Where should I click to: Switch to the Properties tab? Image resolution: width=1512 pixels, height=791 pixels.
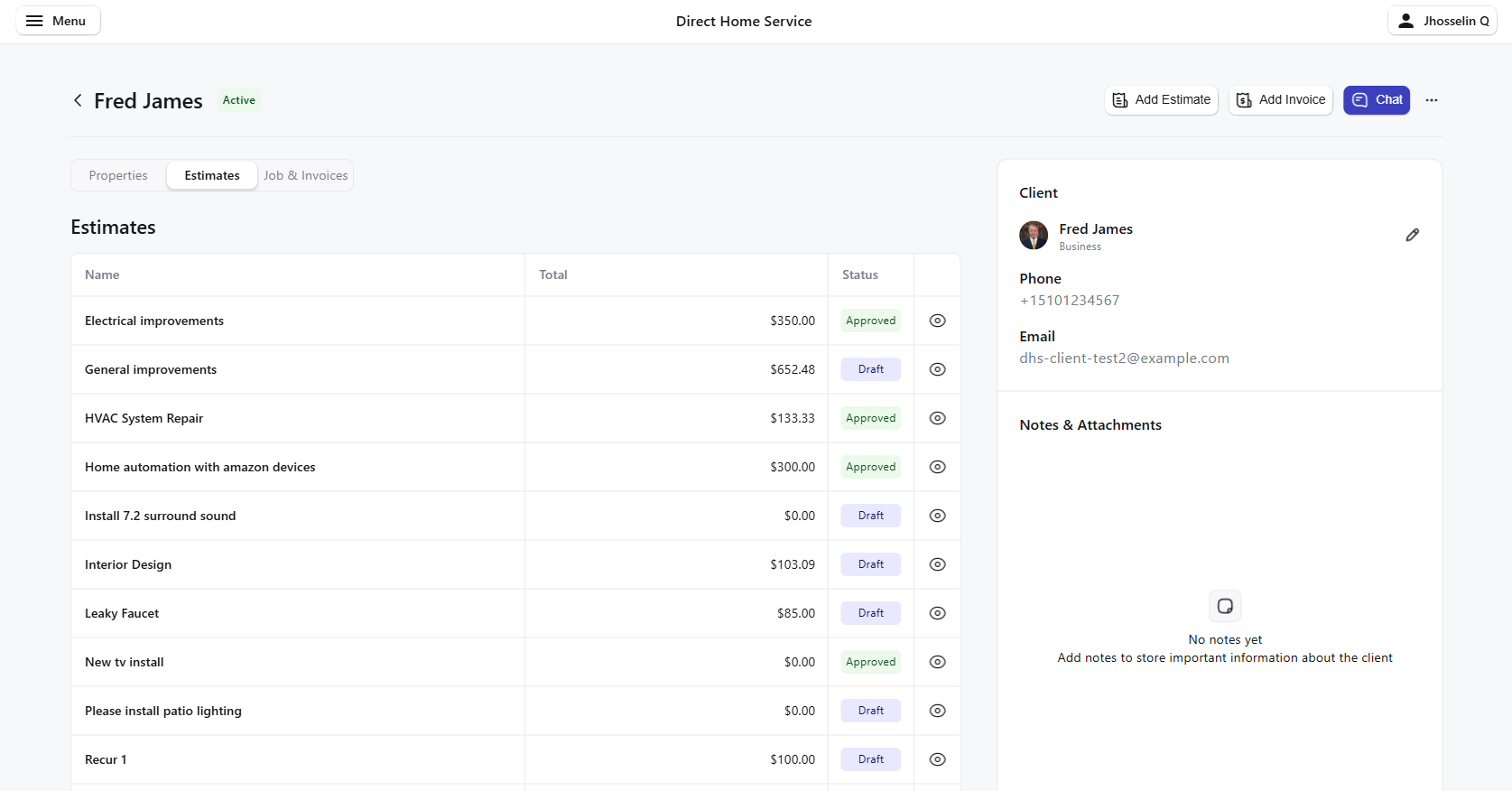coord(118,175)
